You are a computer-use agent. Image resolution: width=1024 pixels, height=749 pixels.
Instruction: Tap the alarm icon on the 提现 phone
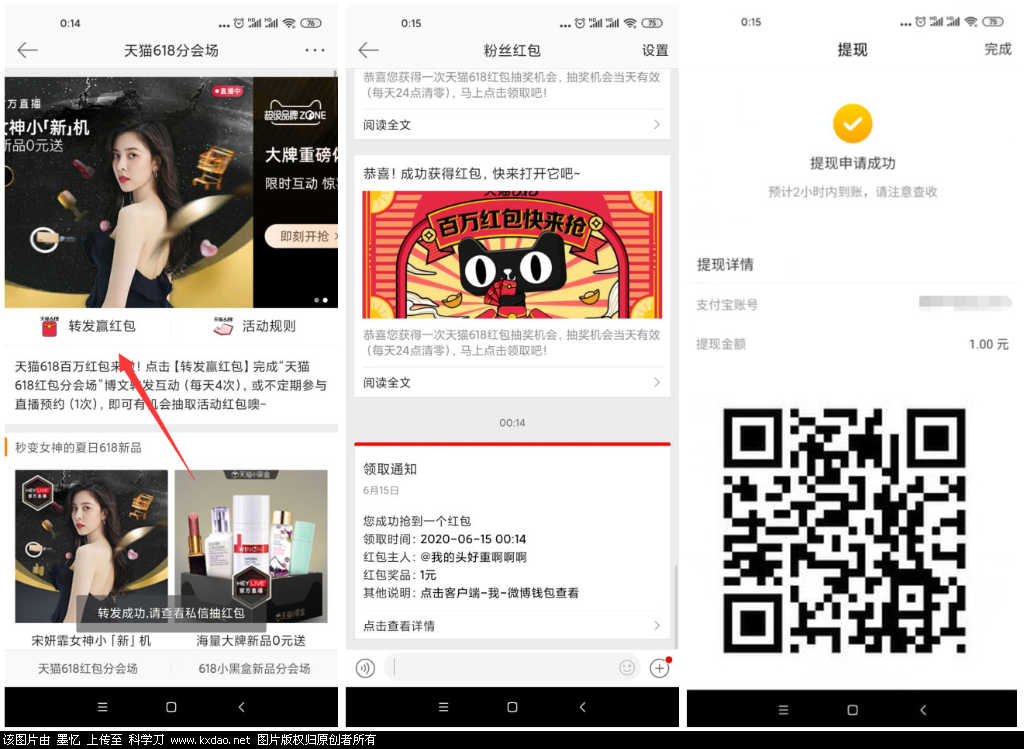point(920,22)
